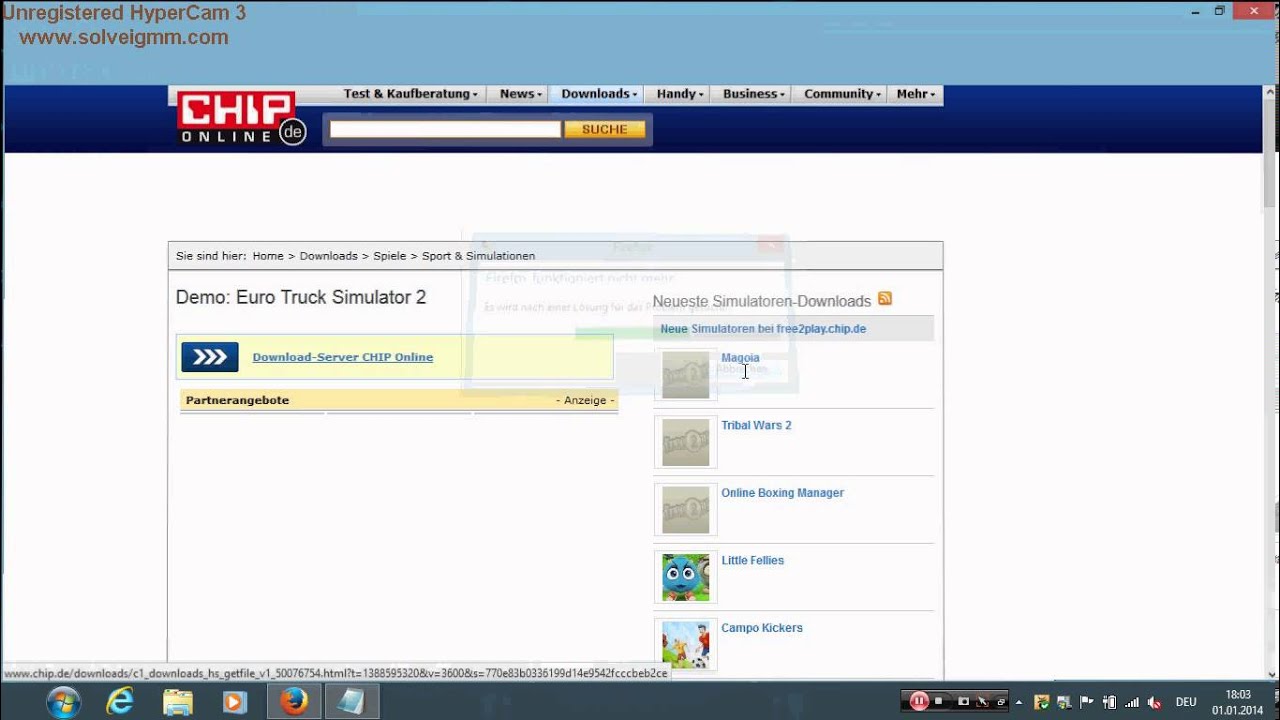
Task: Open the Tribal Wars 2 title link
Action: 756,425
